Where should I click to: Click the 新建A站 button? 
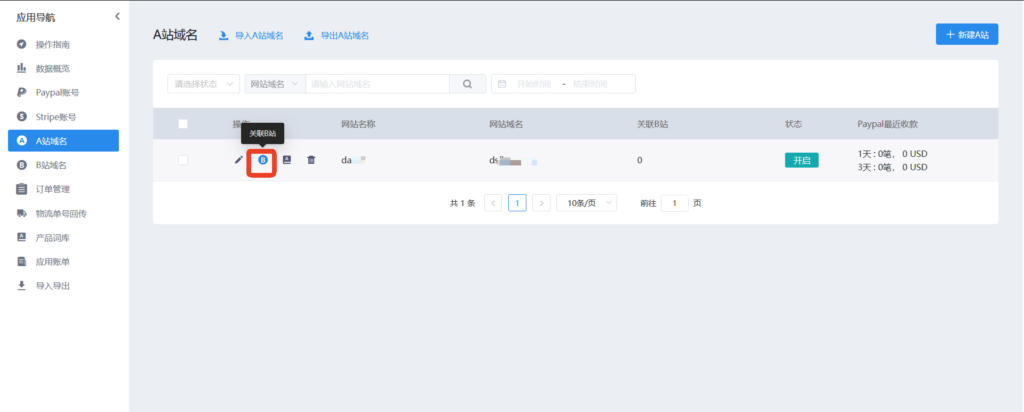coord(966,34)
